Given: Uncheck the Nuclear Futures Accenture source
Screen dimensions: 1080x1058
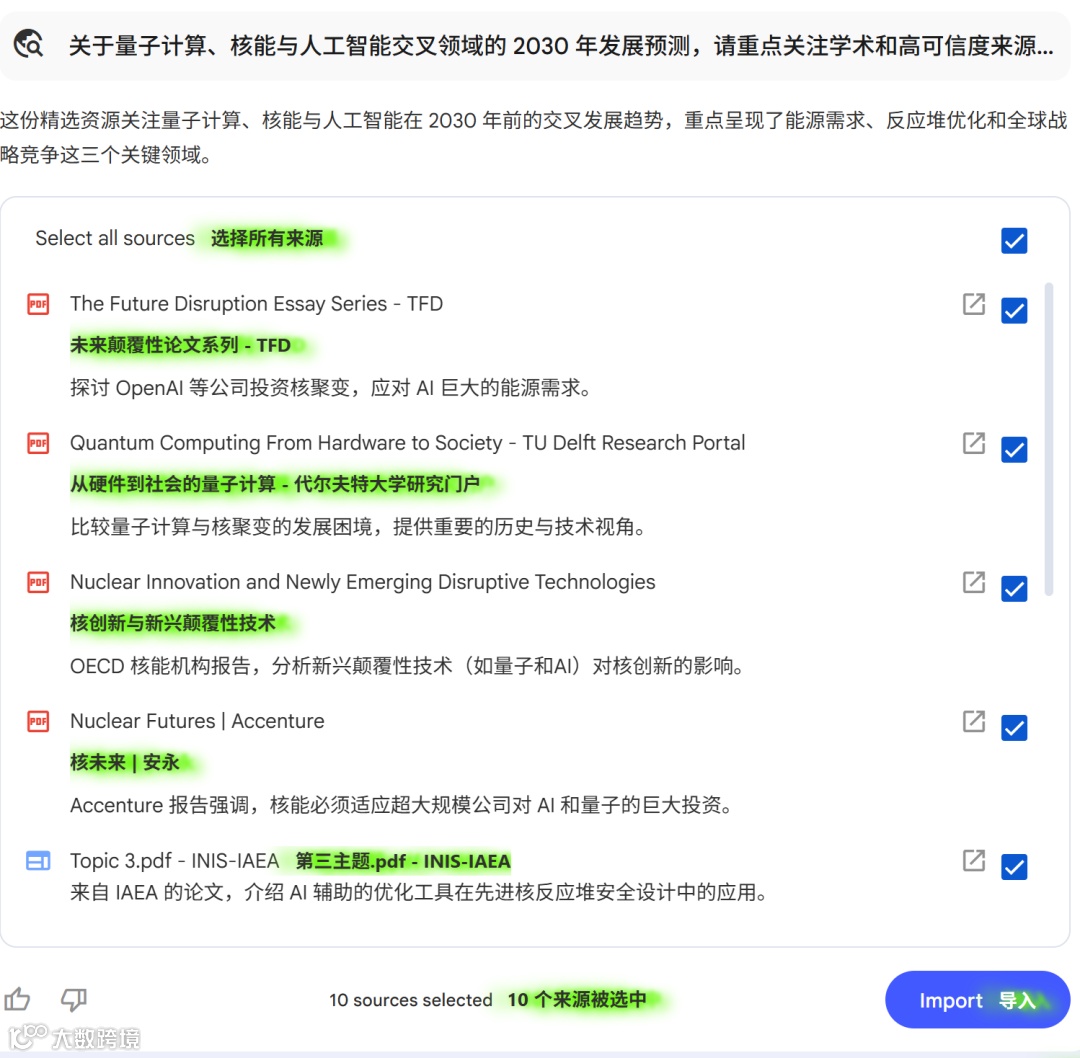Looking at the screenshot, I should tap(1014, 728).
